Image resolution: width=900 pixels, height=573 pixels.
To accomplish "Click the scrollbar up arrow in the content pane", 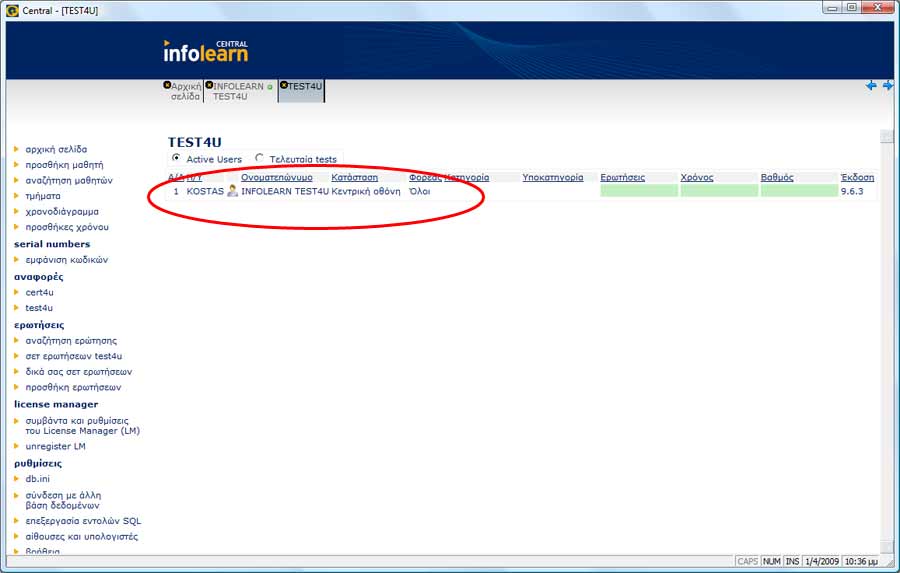I will coord(887,136).
